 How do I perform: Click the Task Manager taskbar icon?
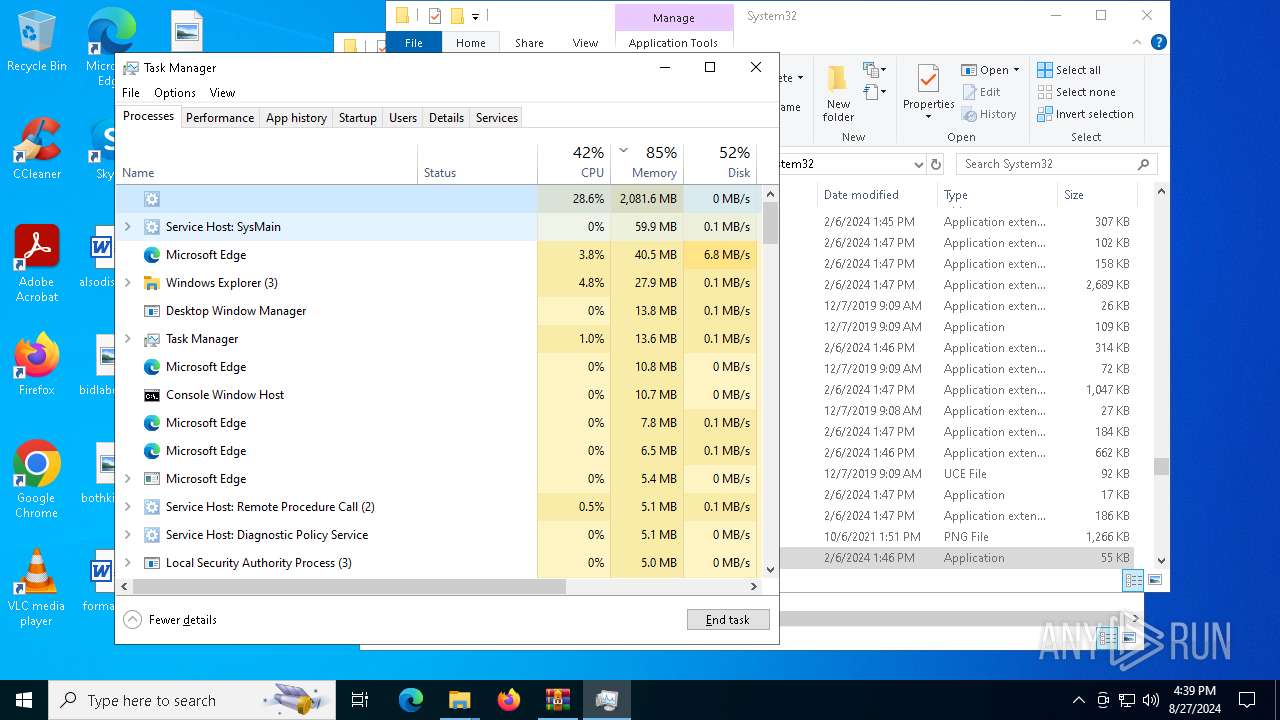pos(606,700)
